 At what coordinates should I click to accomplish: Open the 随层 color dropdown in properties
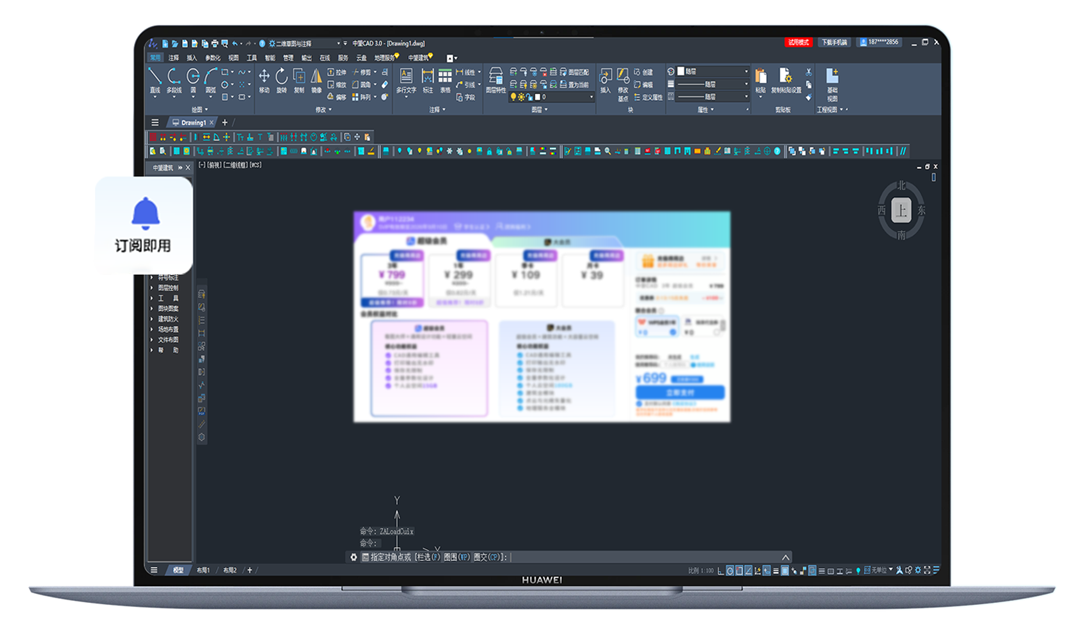point(713,72)
